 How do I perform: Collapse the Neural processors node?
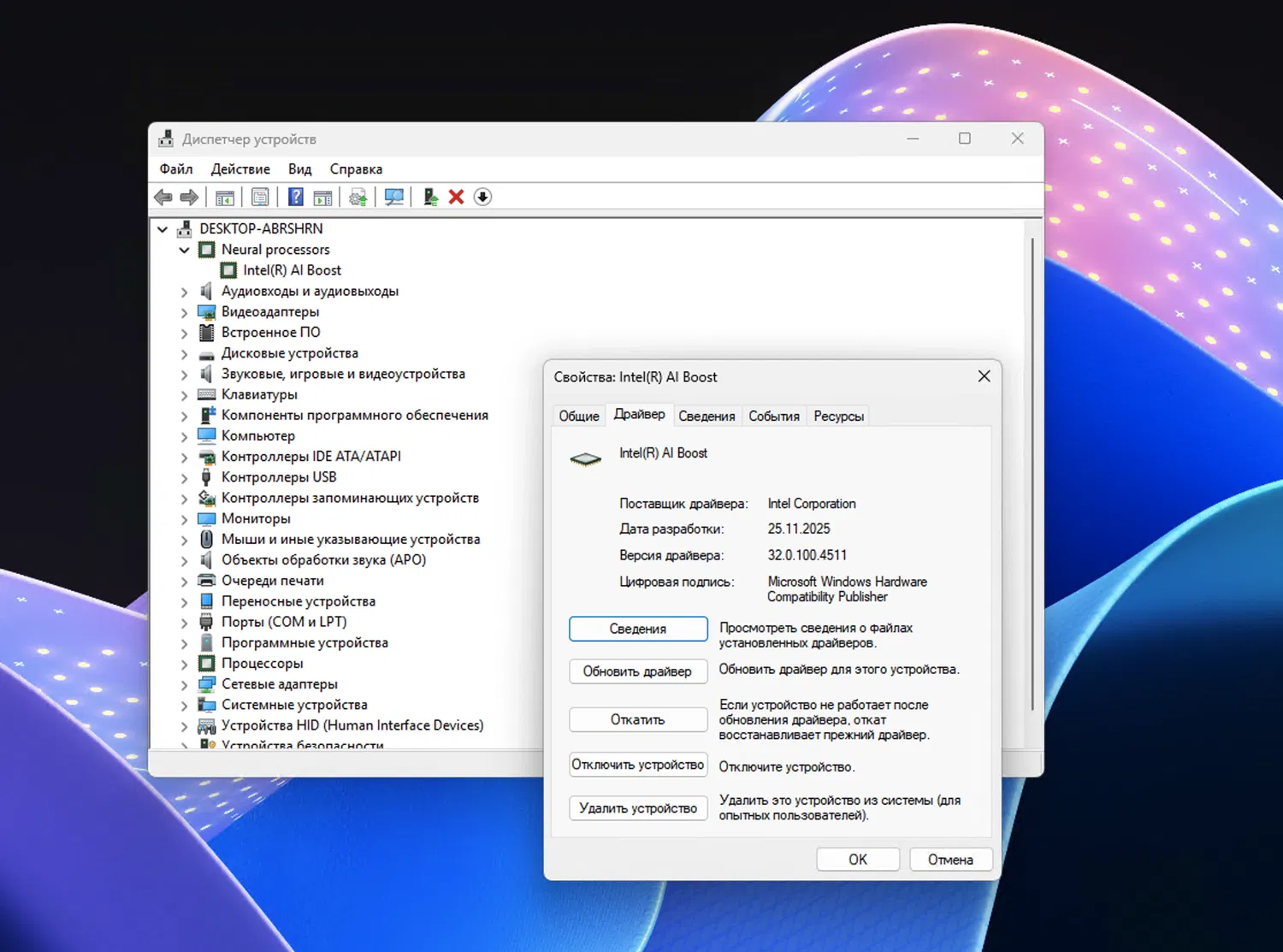click(183, 250)
